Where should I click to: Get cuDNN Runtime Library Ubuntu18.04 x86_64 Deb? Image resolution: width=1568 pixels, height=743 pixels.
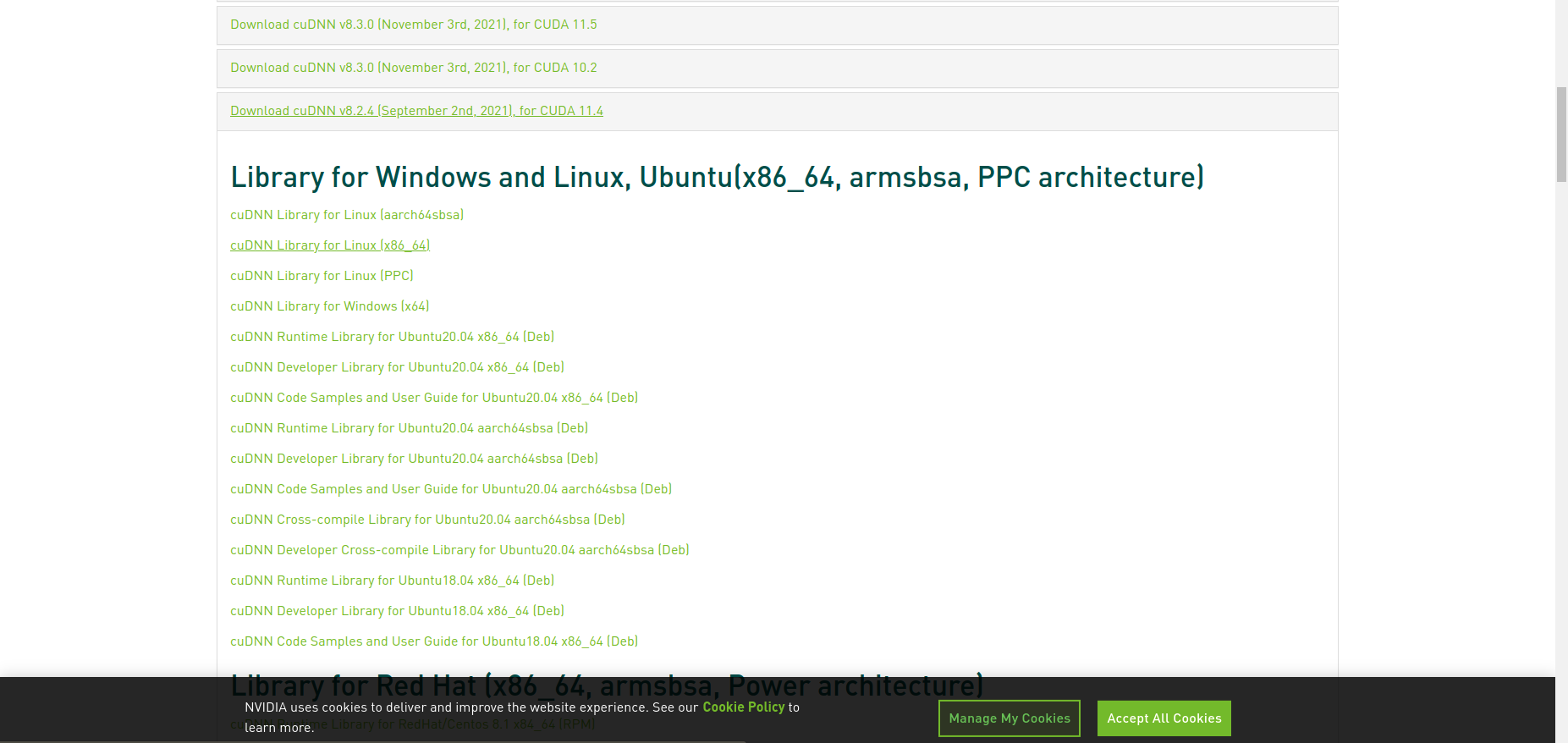point(393,581)
